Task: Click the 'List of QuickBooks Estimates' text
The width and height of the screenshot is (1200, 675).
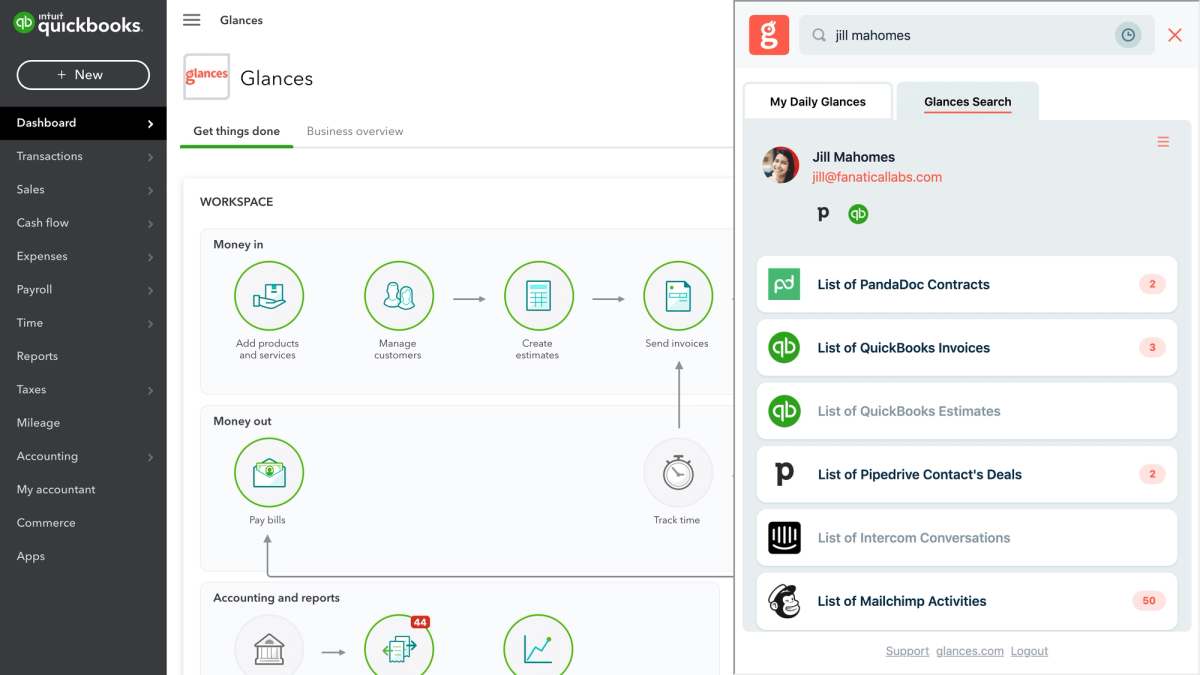Action: (909, 411)
